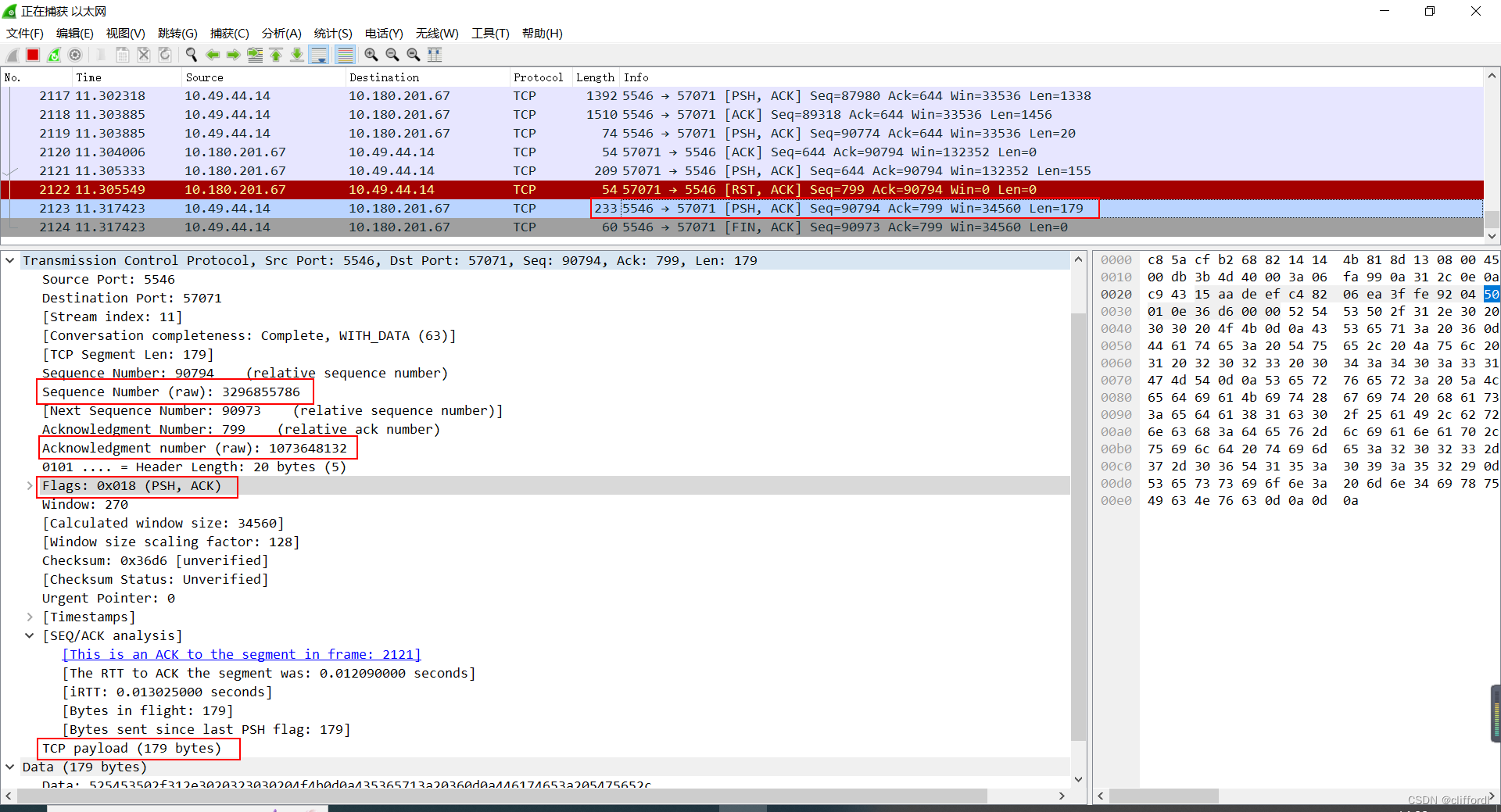Viewport: 1501px width, 812px height.
Task: Open the 电话(Y) menu
Action: [384, 33]
